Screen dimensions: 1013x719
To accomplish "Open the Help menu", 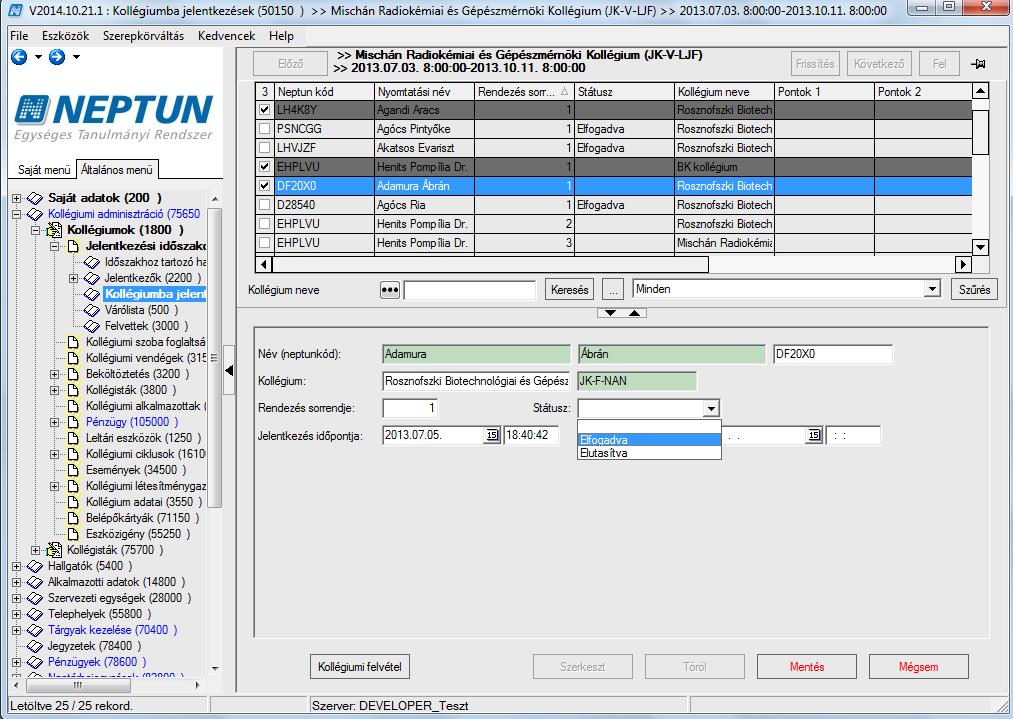I will pos(281,36).
